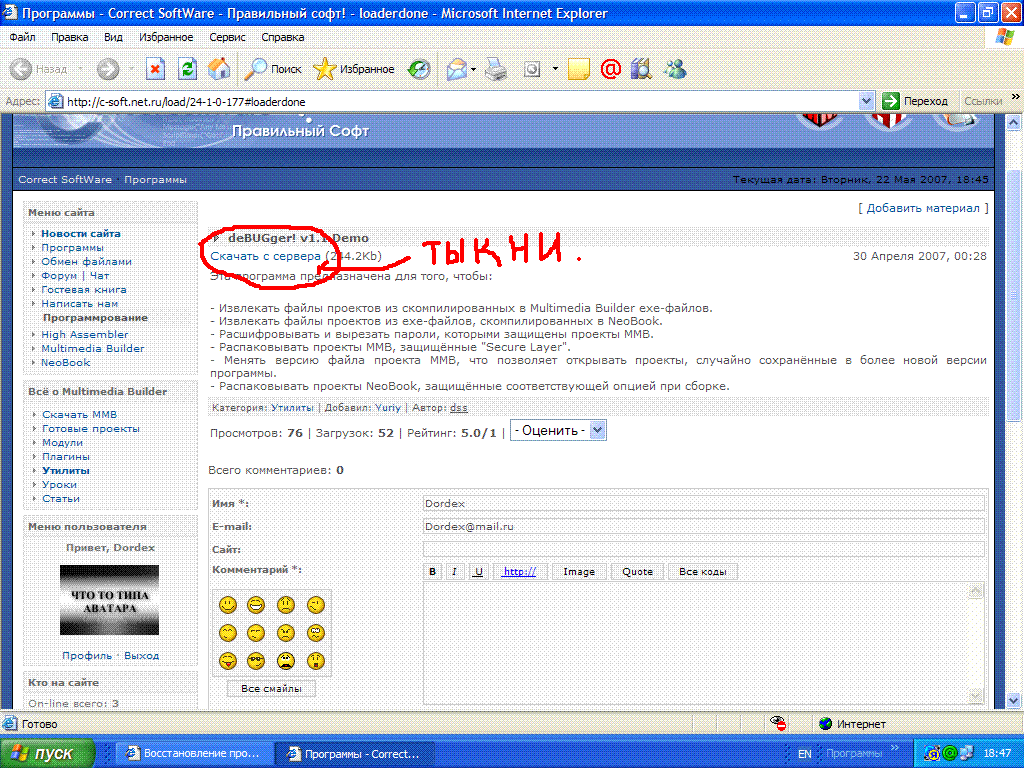This screenshot has height=768, width=1024.
Task: Open dropdown arrow beside edit icon
Action: [555, 69]
